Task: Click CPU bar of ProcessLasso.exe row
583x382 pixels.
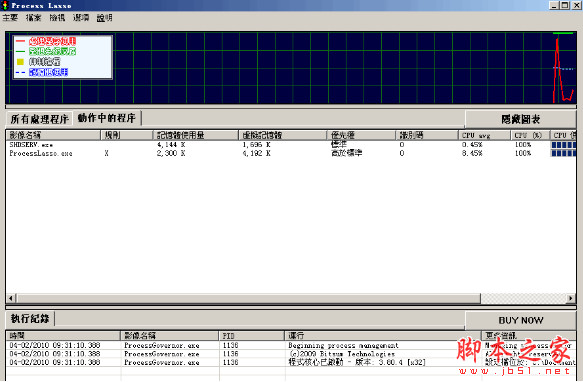Action: 563,153
